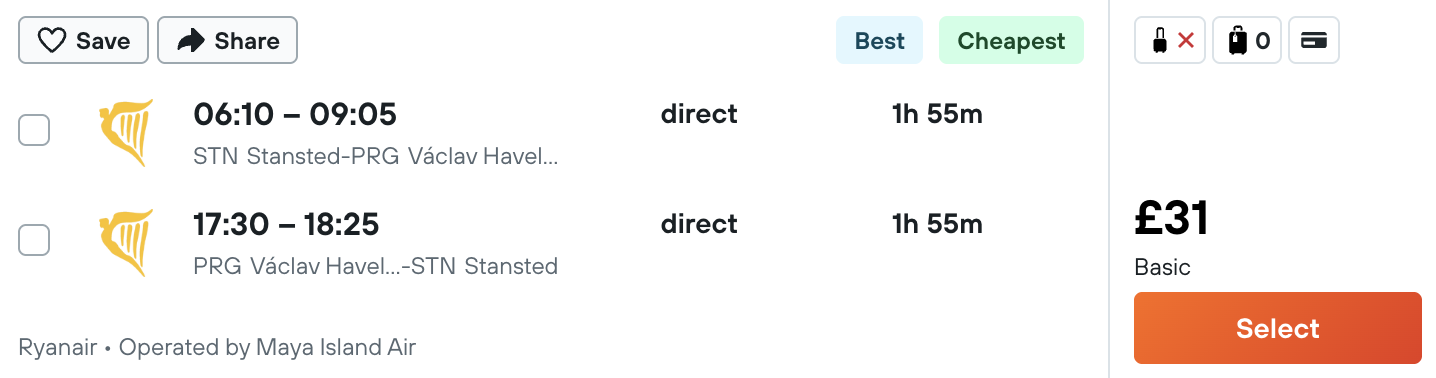
Task: Tick the checkbox for the 06:10 flight
Action: (34, 130)
